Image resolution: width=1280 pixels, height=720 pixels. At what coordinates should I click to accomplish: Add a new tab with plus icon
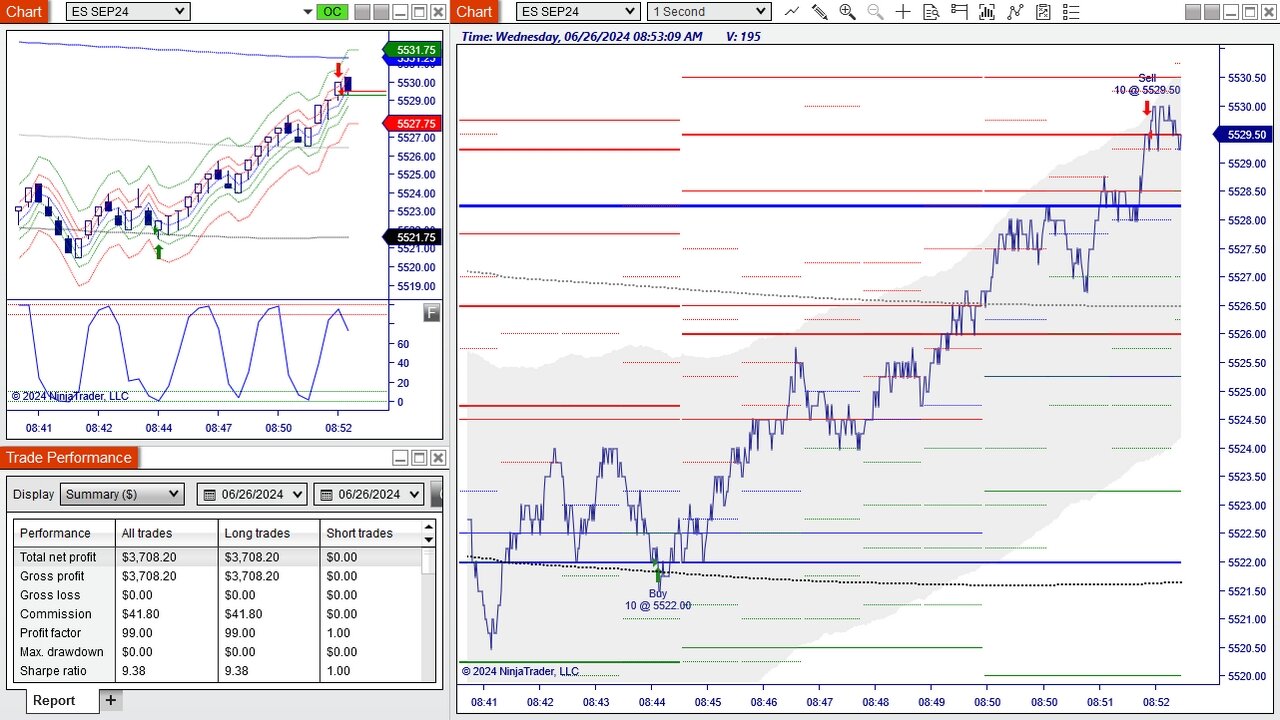[x=111, y=700]
